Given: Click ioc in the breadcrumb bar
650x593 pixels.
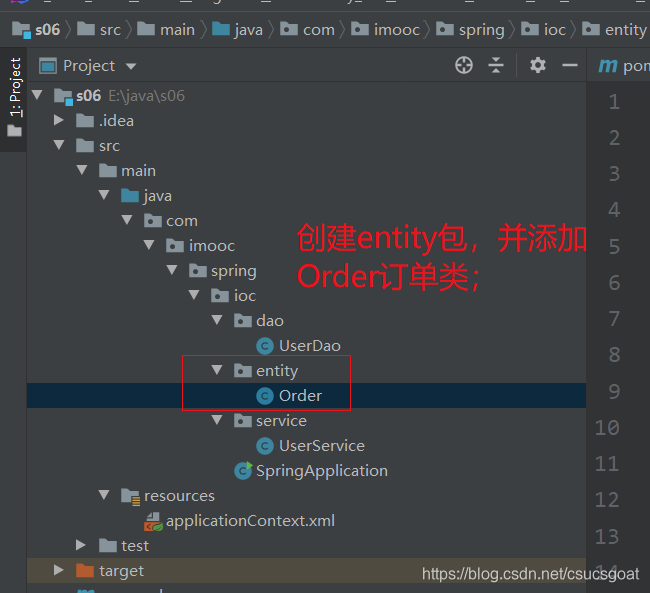Looking at the screenshot, I should 555,30.
